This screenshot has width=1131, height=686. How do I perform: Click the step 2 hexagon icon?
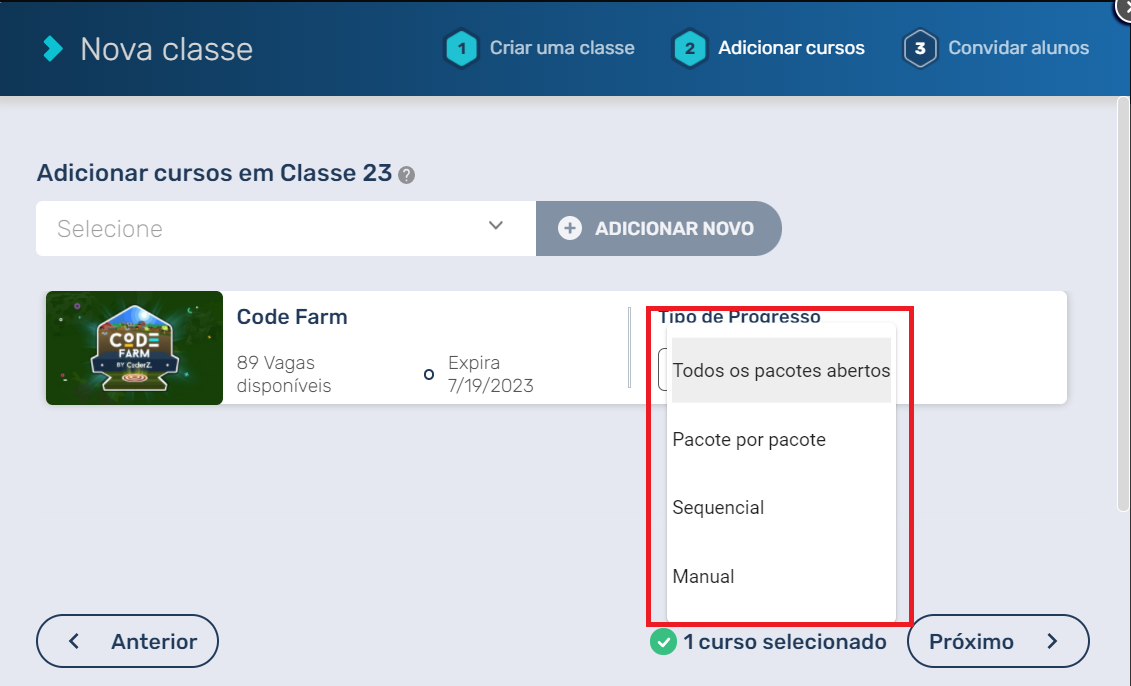(x=690, y=48)
